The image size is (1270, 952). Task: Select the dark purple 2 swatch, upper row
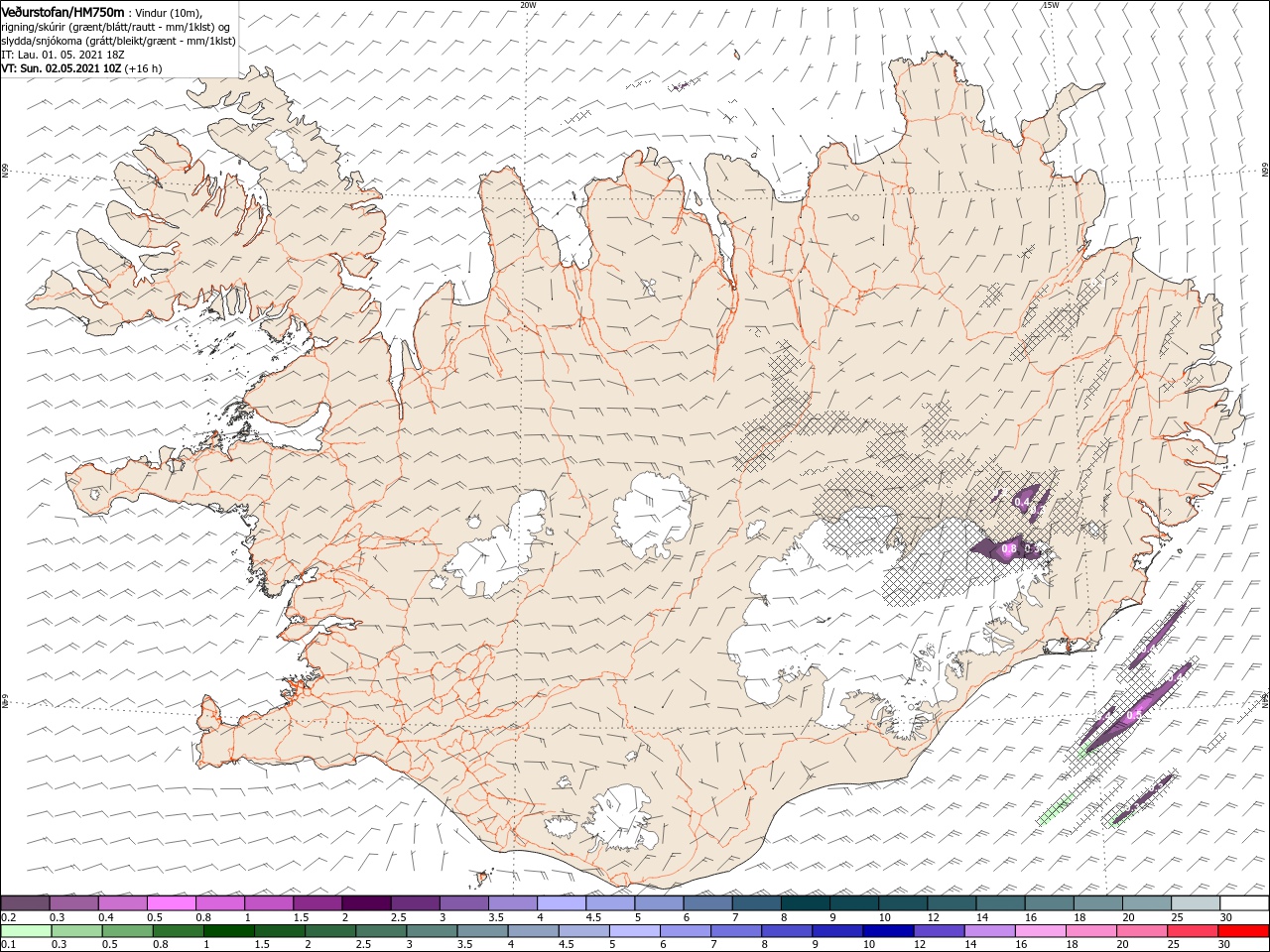[x=366, y=902]
